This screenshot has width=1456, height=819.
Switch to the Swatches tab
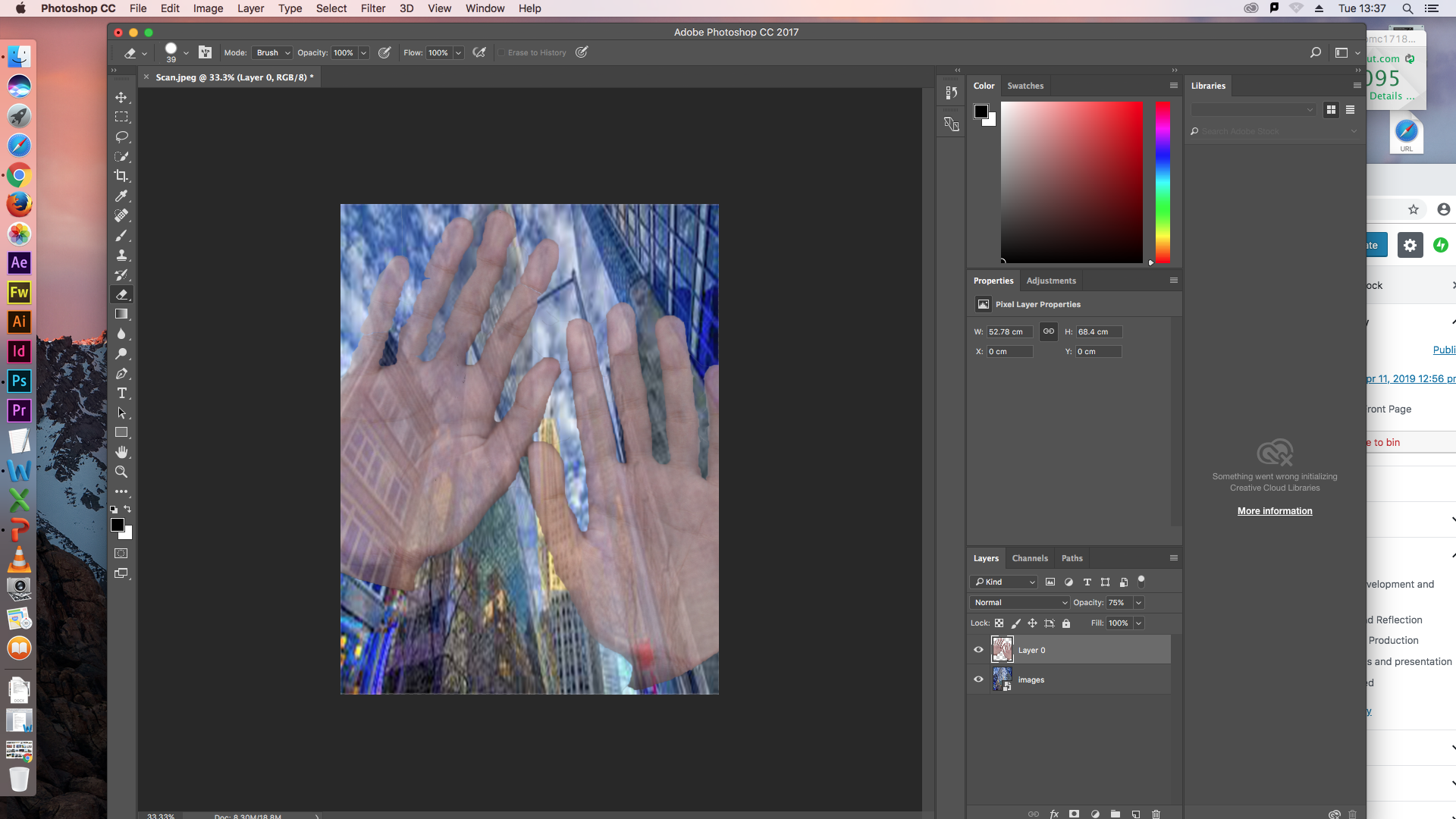(1025, 86)
